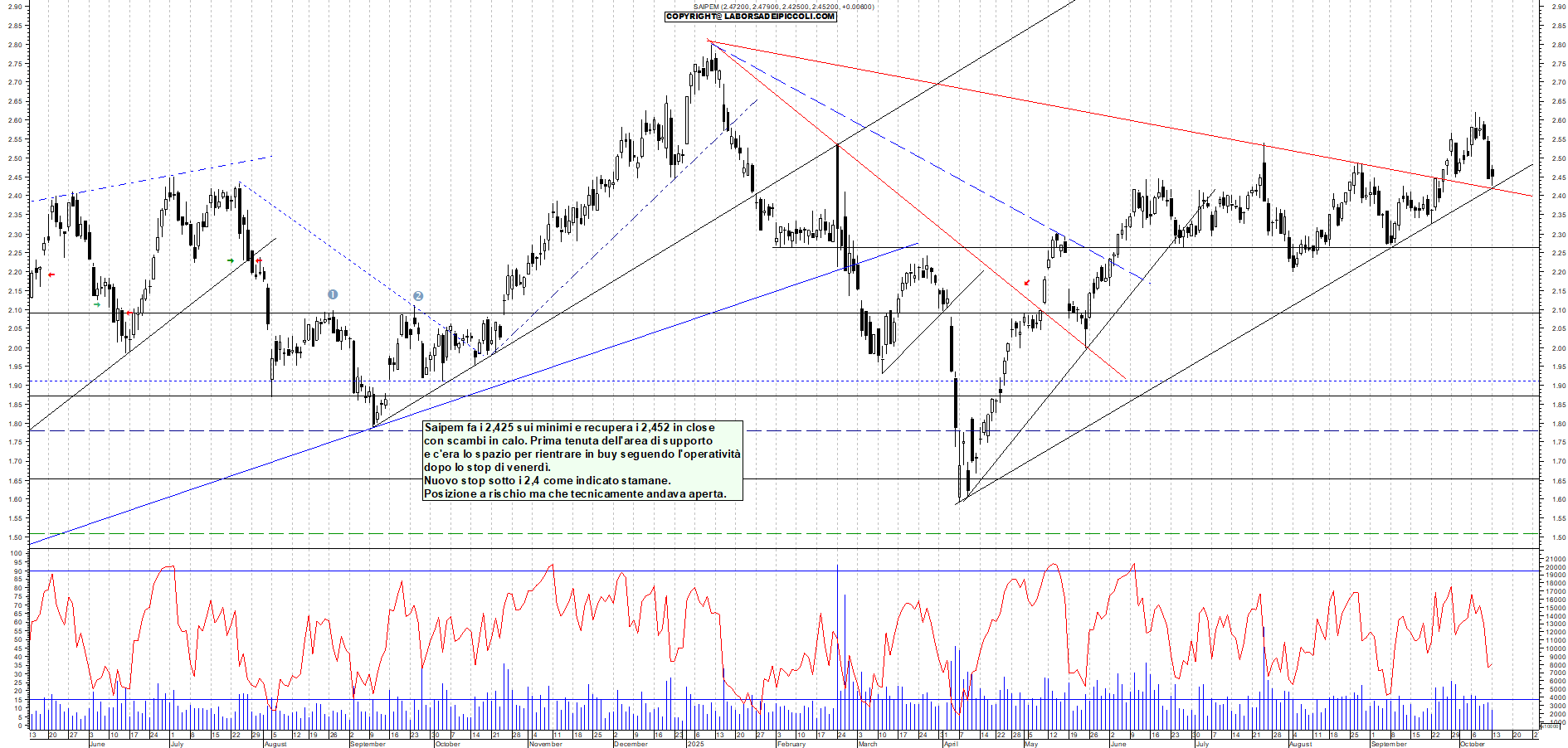The width and height of the screenshot is (1568, 748).
Task: Click the December label on the time axis
Action: tap(631, 744)
